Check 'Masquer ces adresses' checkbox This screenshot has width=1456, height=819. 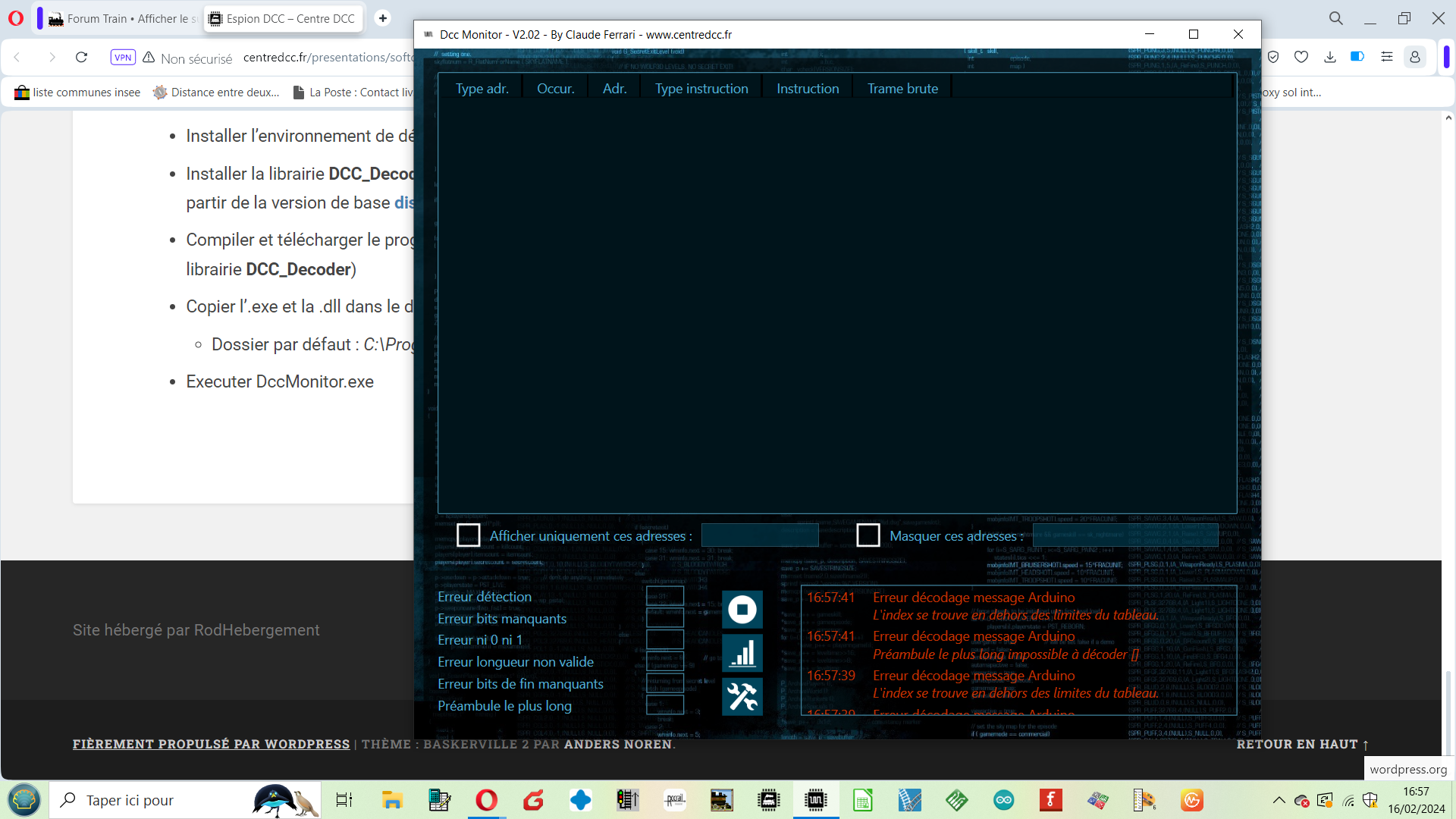coord(868,535)
